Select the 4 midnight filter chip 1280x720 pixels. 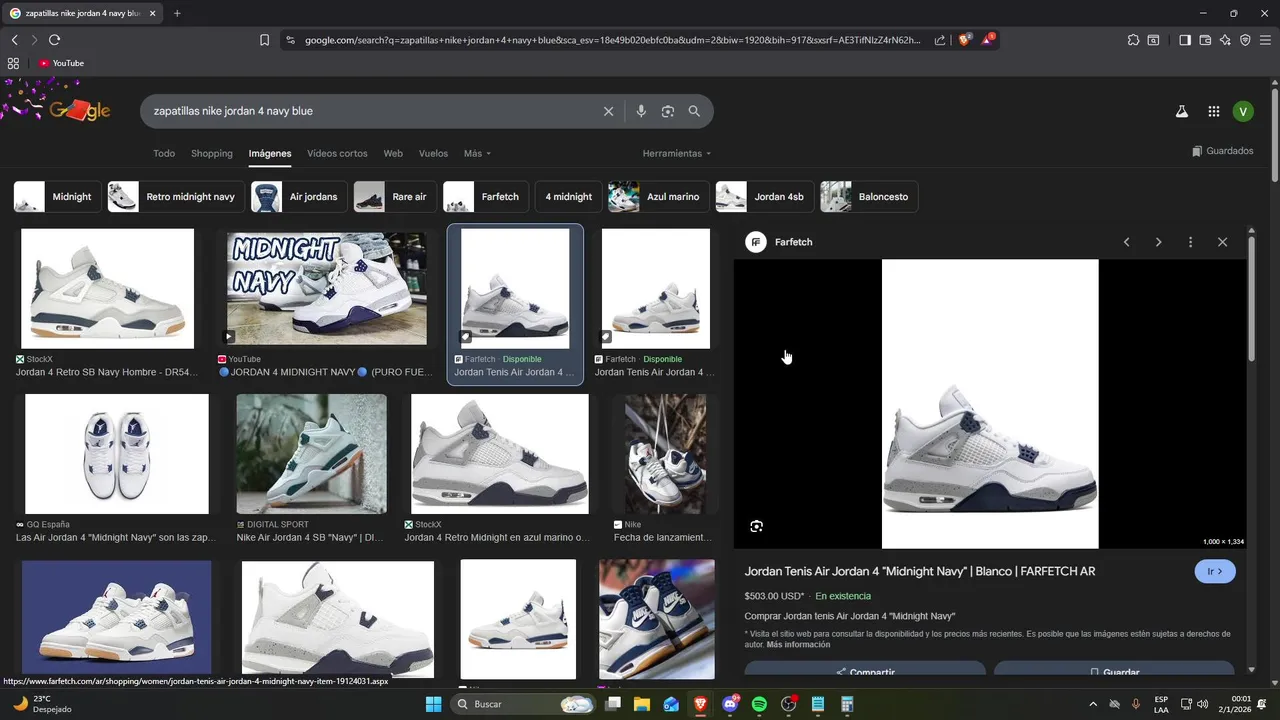pyautogui.click(x=568, y=197)
